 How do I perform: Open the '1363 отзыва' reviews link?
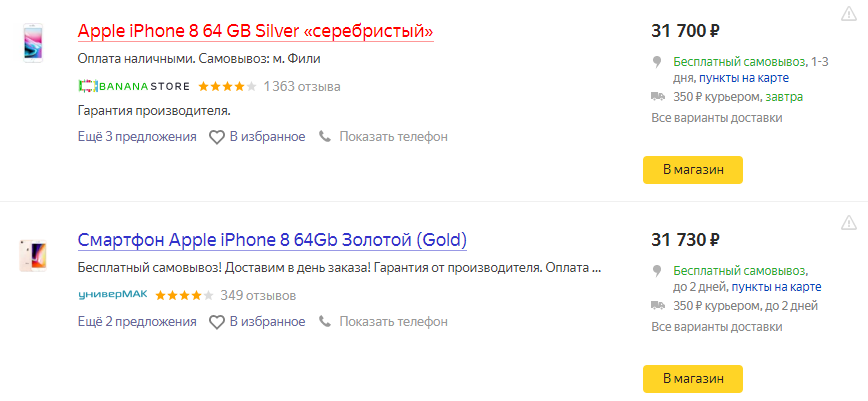click(x=302, y=86)
